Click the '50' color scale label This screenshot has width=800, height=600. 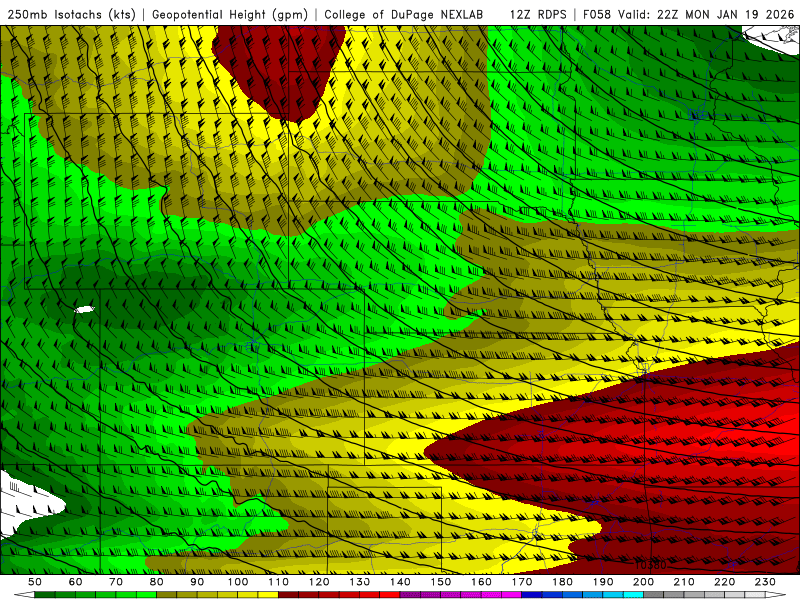35,582
